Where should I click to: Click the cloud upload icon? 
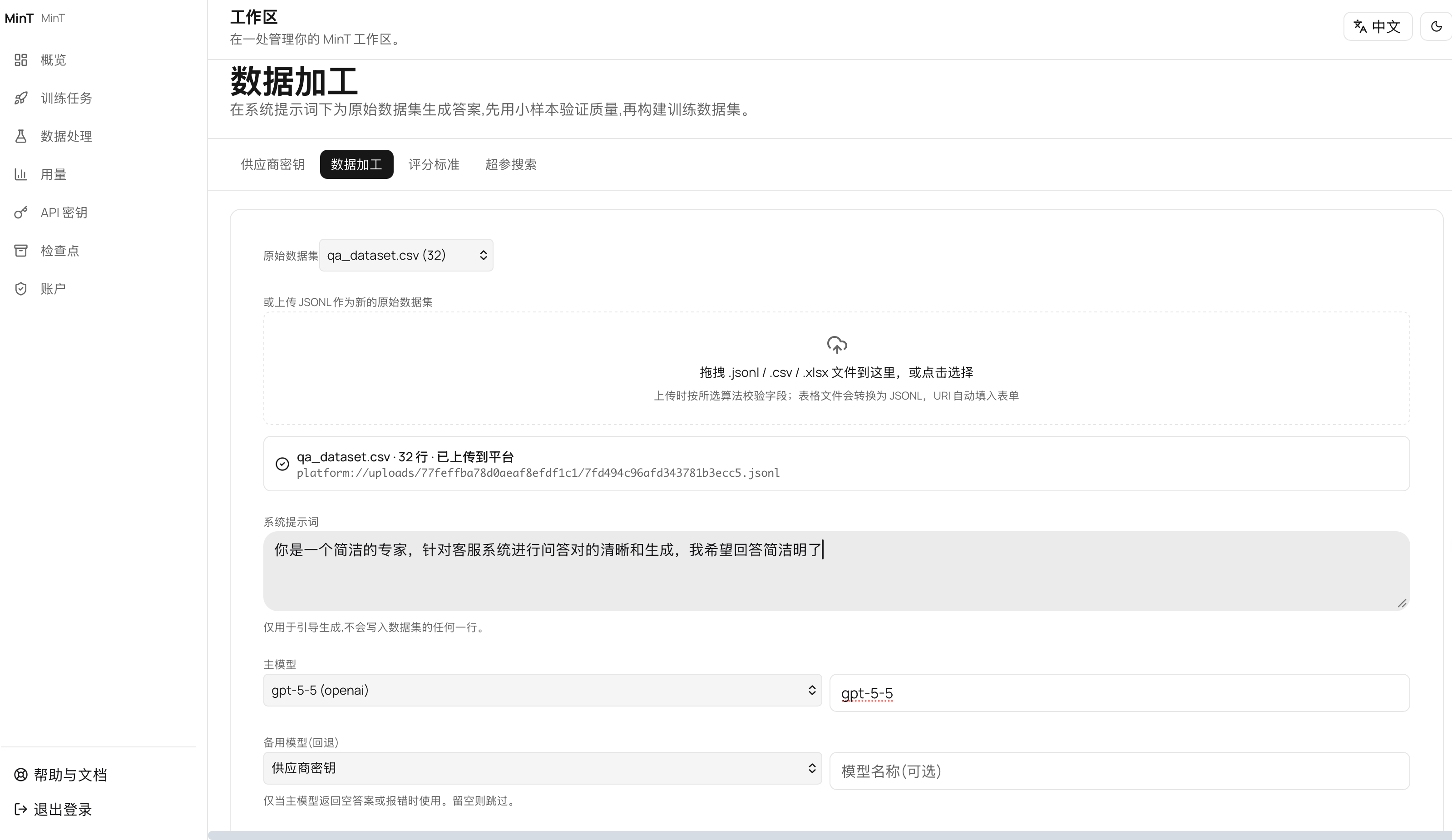tap(837, 345)
